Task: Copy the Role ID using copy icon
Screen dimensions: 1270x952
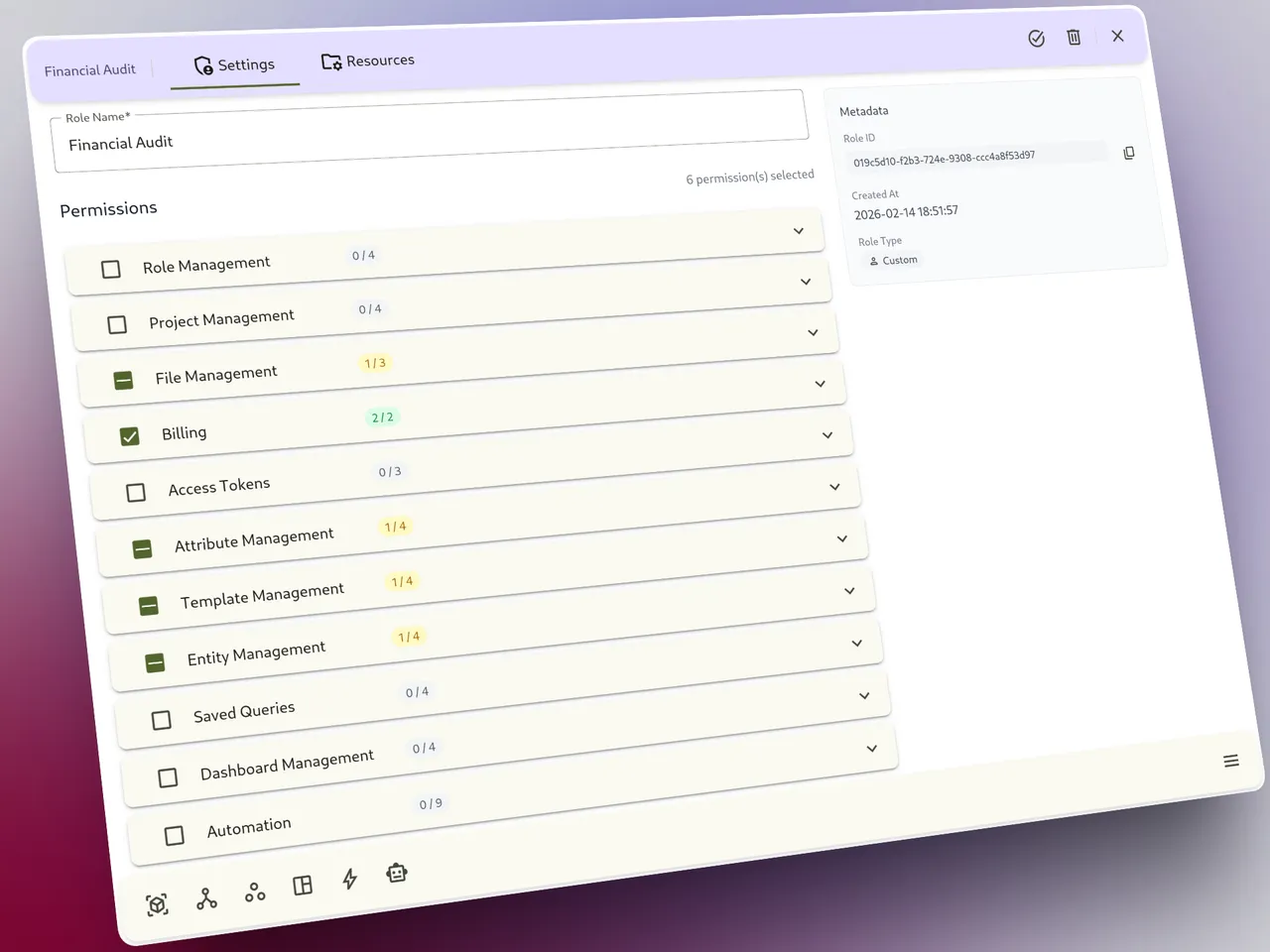Action: [x=1129, y=153]
